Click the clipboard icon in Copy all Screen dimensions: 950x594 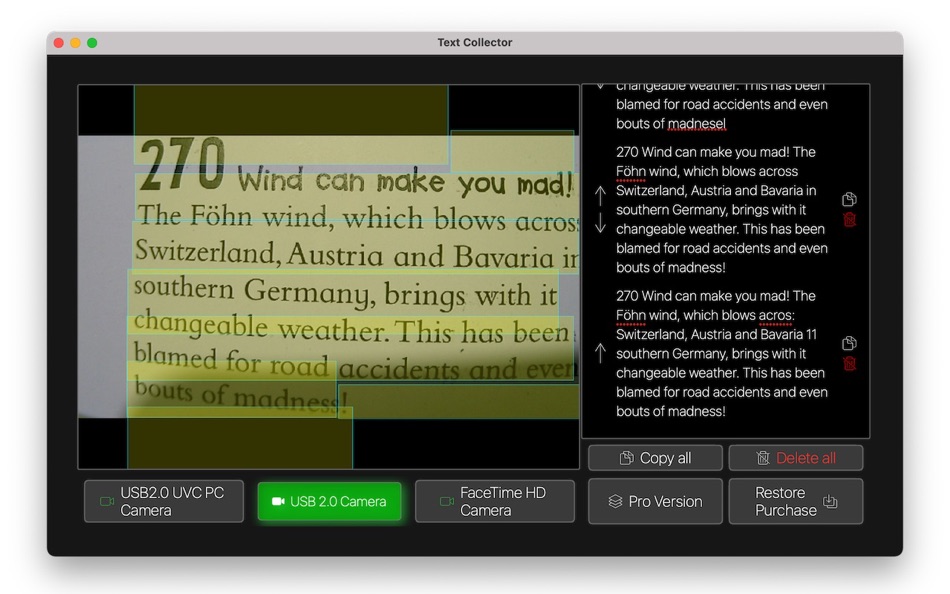click(x=626, y=458)
